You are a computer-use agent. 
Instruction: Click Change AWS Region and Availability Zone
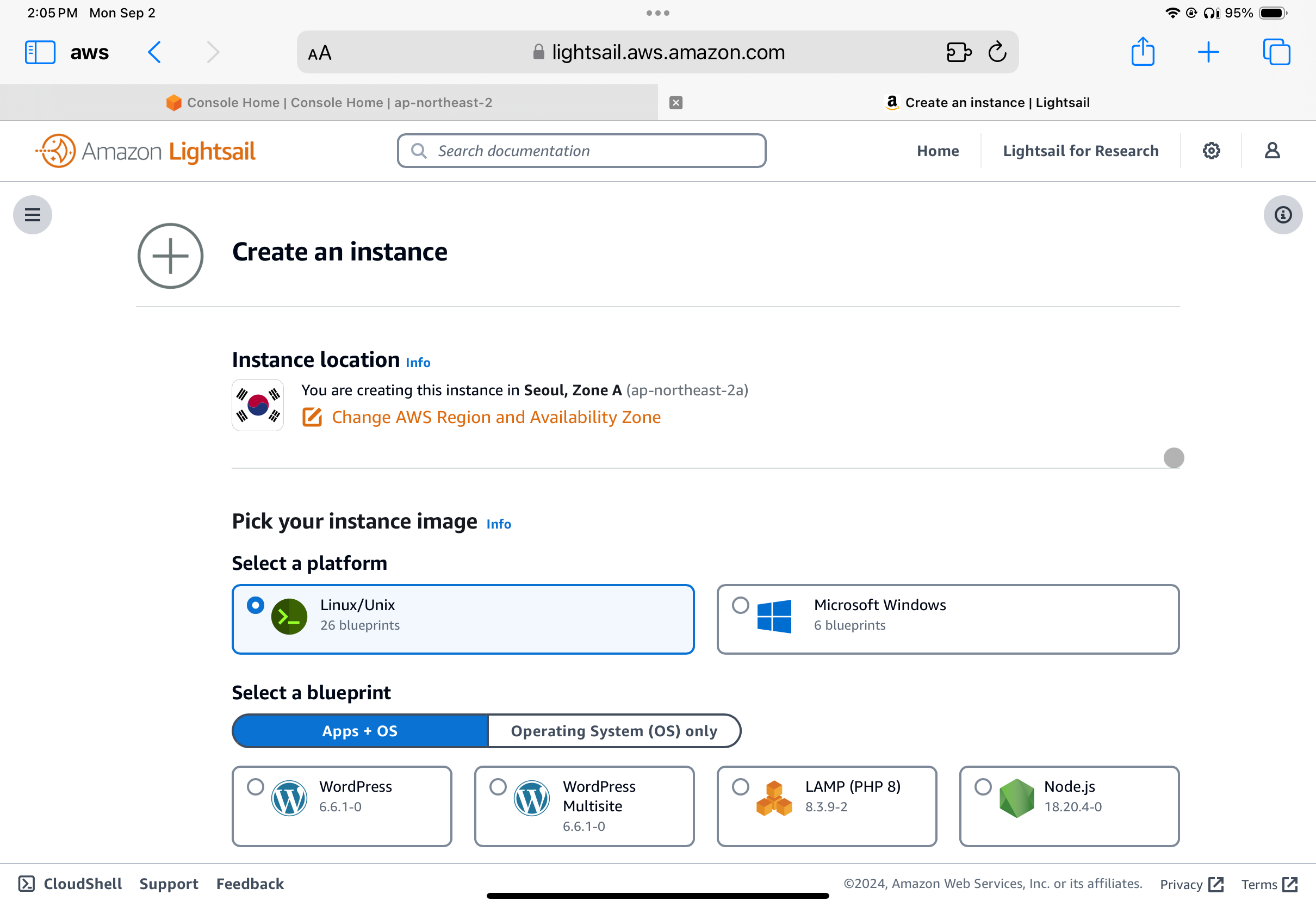[x=496, y=417]
